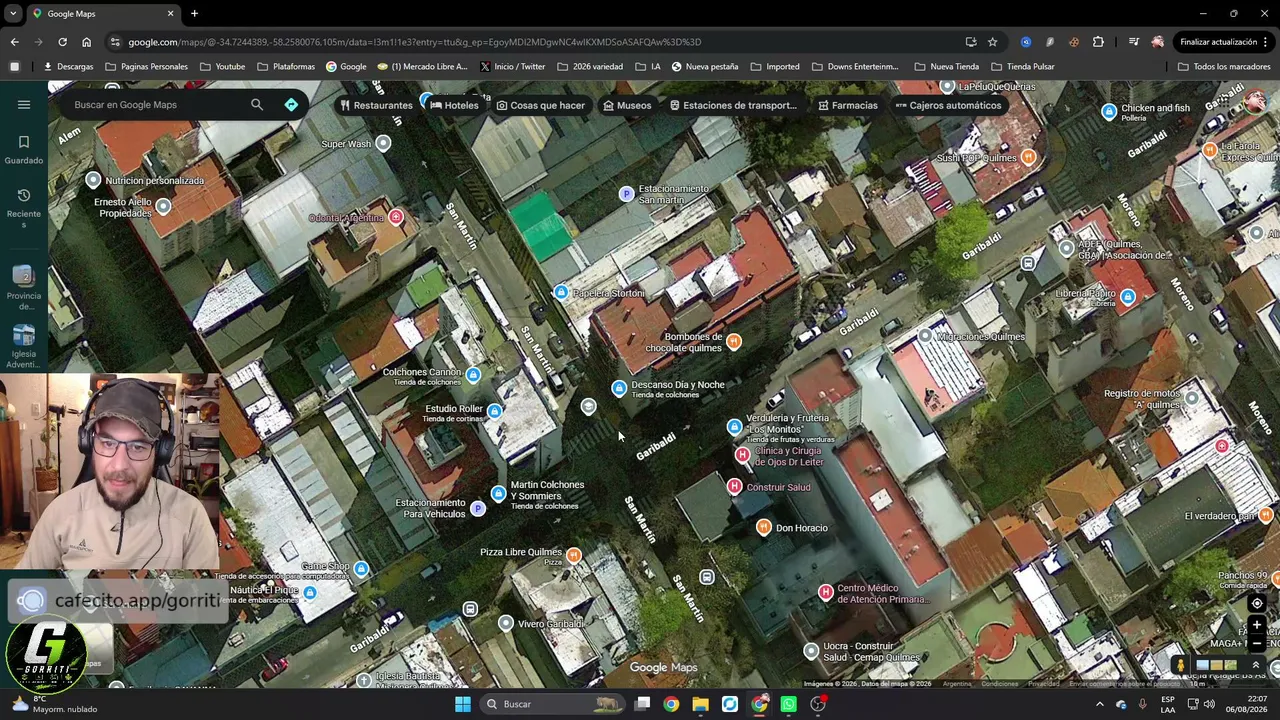Image resolution: width=1280 pixels, height=720 pixels.
Task: Click the Finalizar actualización button
Action: 1224,42
